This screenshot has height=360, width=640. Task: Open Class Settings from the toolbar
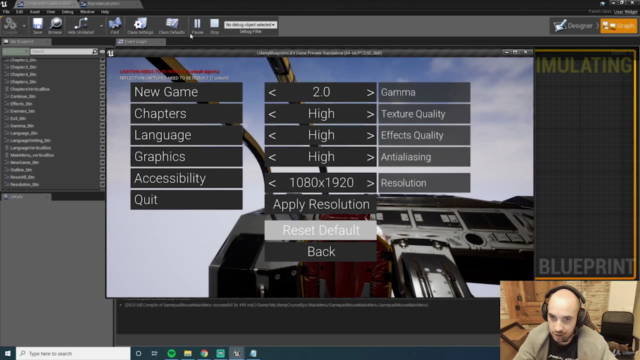[140, 25]
